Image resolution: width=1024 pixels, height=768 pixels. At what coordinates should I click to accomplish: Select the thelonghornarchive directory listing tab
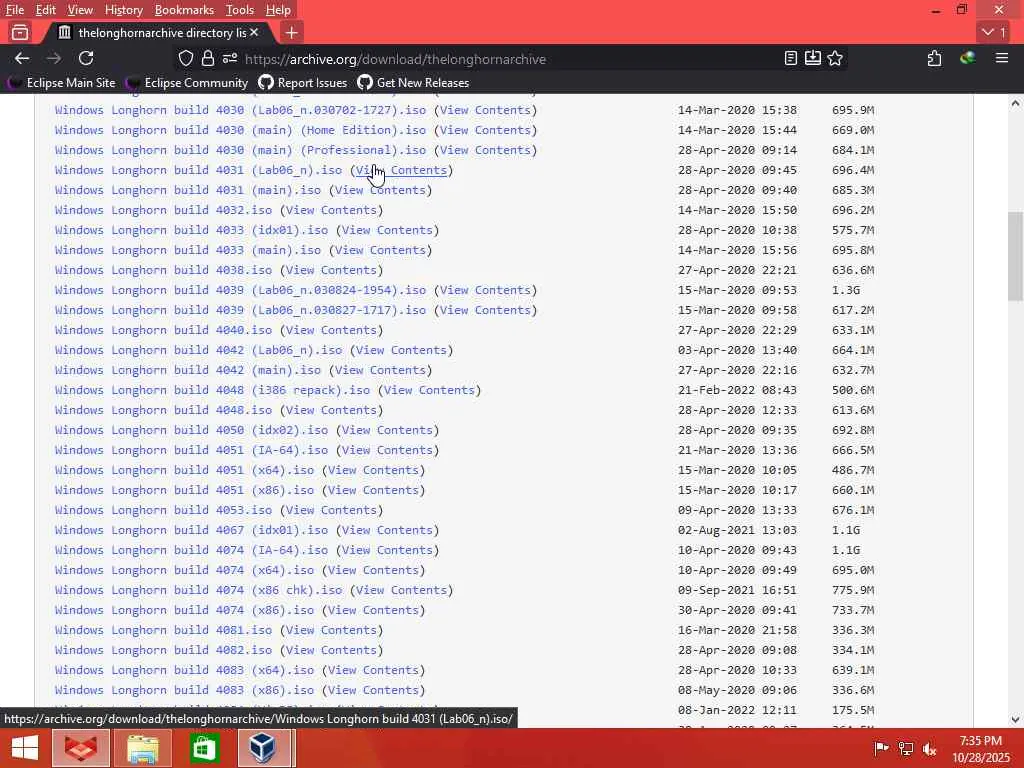(x=157, y=33)
